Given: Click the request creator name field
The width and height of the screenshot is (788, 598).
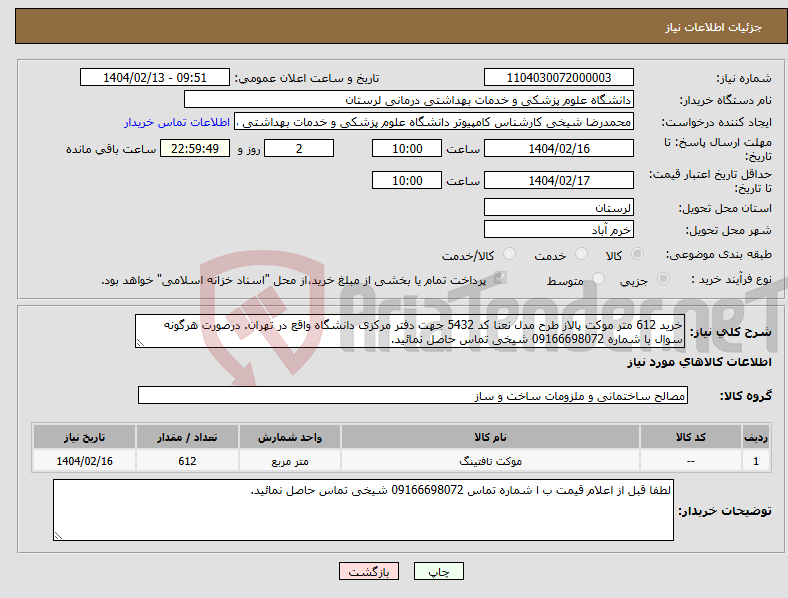Looking at the screenshot, I should [x=434, y=122].
